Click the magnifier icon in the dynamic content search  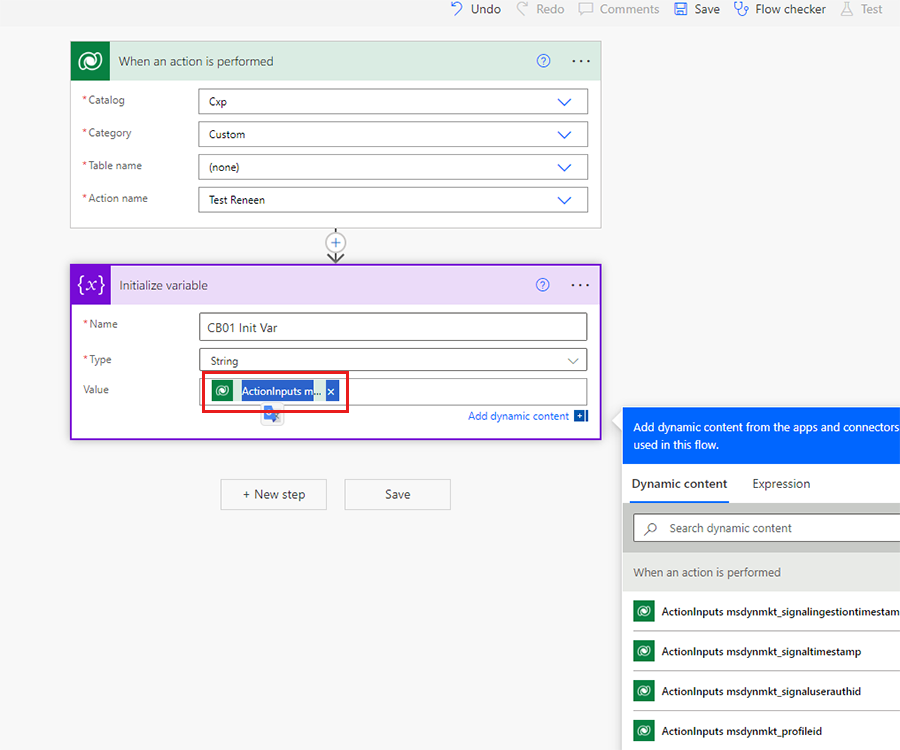tap(650, 529)
